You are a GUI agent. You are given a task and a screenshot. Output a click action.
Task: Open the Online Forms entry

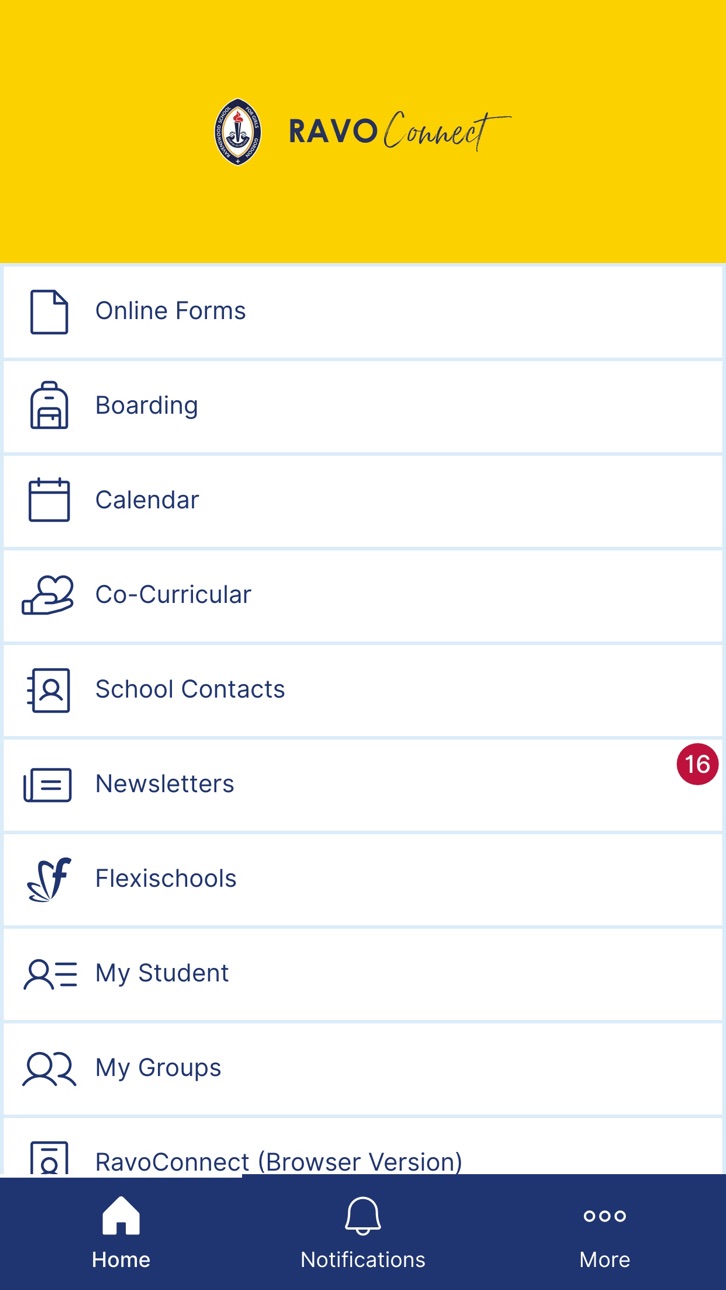(363, 311)
